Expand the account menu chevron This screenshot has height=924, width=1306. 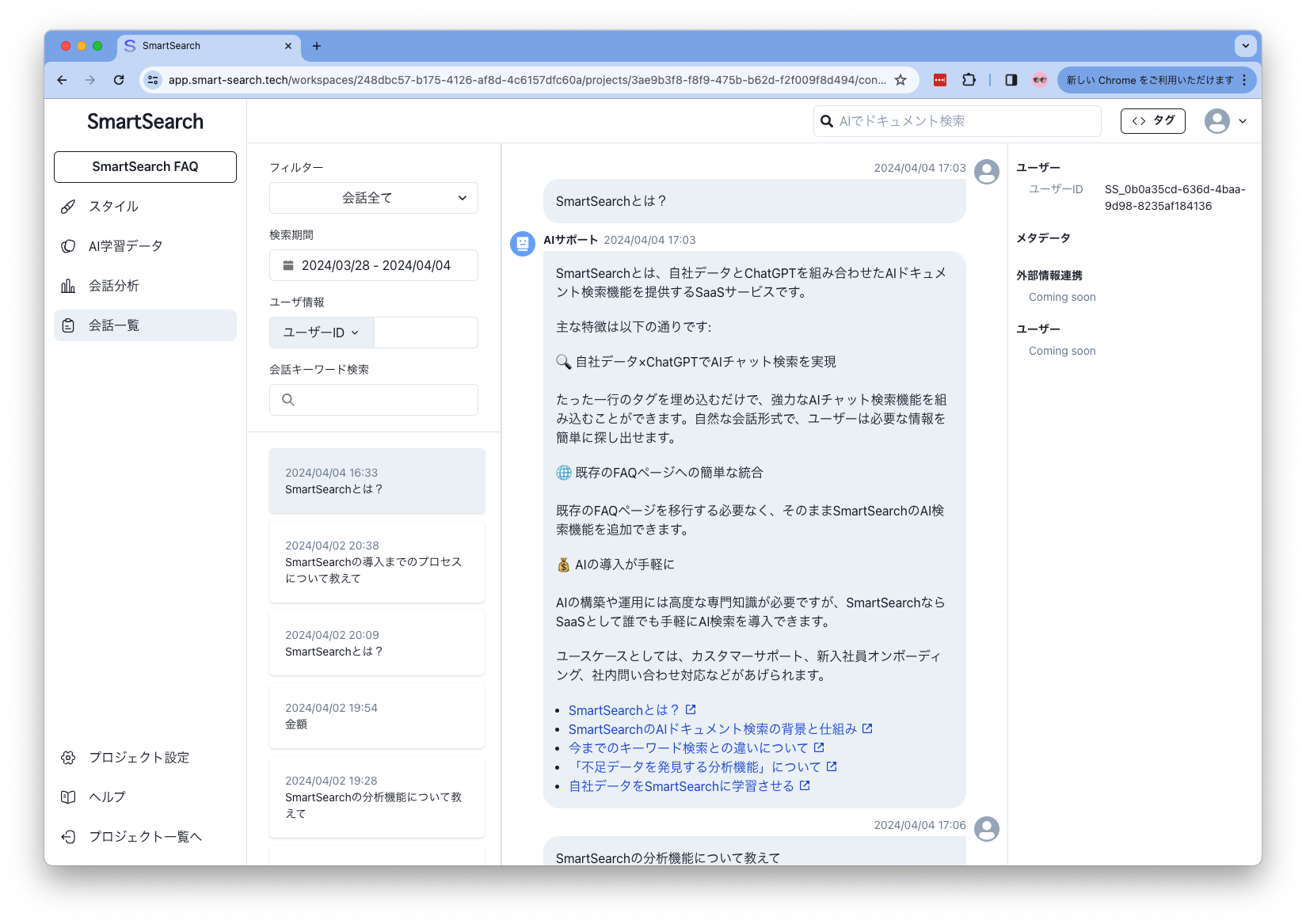[1243, 121]
